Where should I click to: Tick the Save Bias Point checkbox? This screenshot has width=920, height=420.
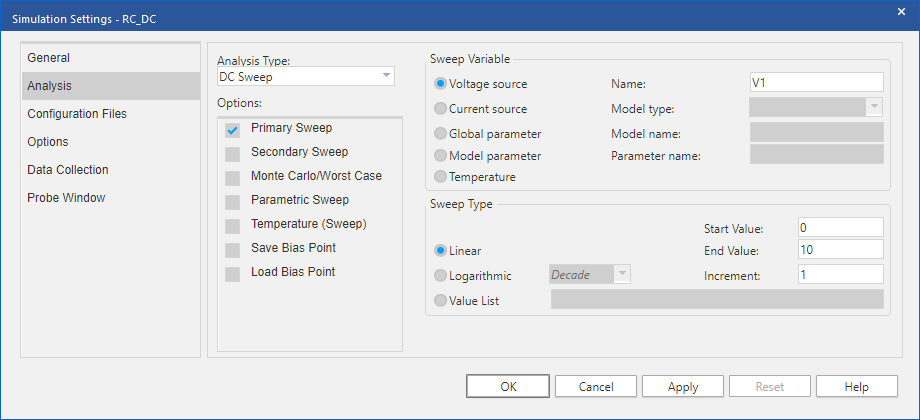click(233, 250)
